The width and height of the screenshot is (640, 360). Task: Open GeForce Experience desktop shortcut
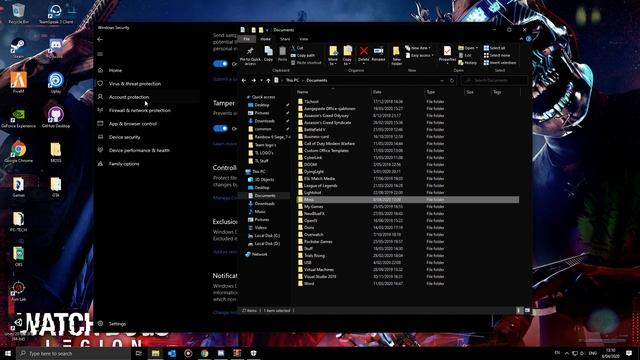pyautogui.click(x=18, y=118)
